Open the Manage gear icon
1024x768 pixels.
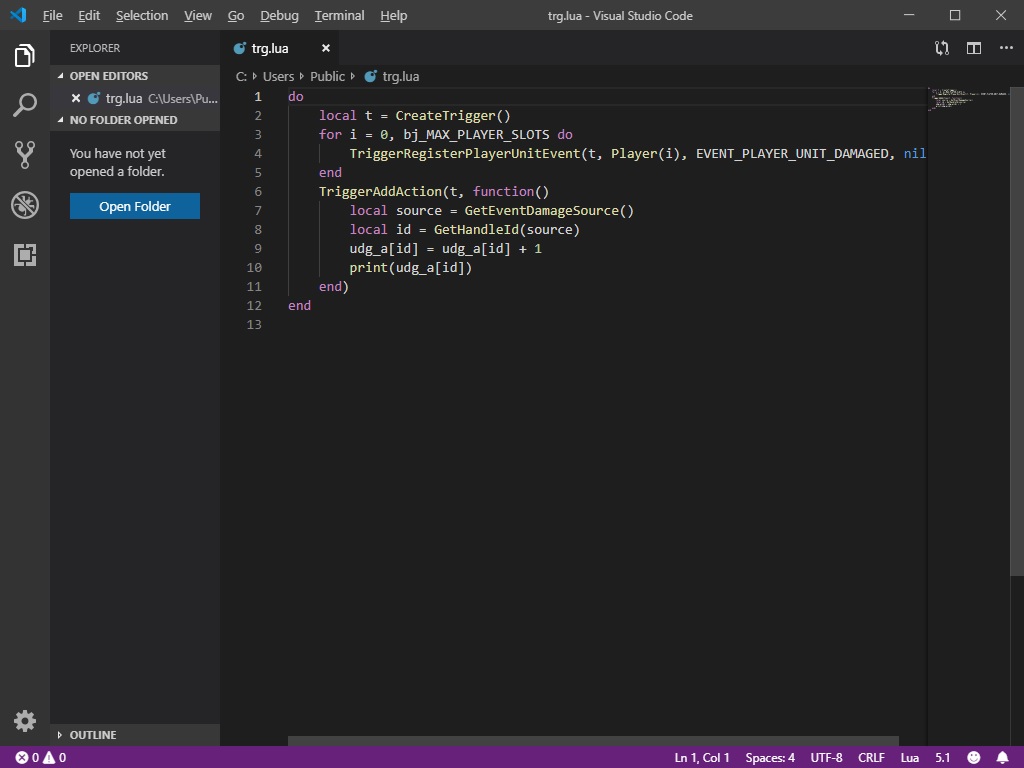[x=25, y=720]
